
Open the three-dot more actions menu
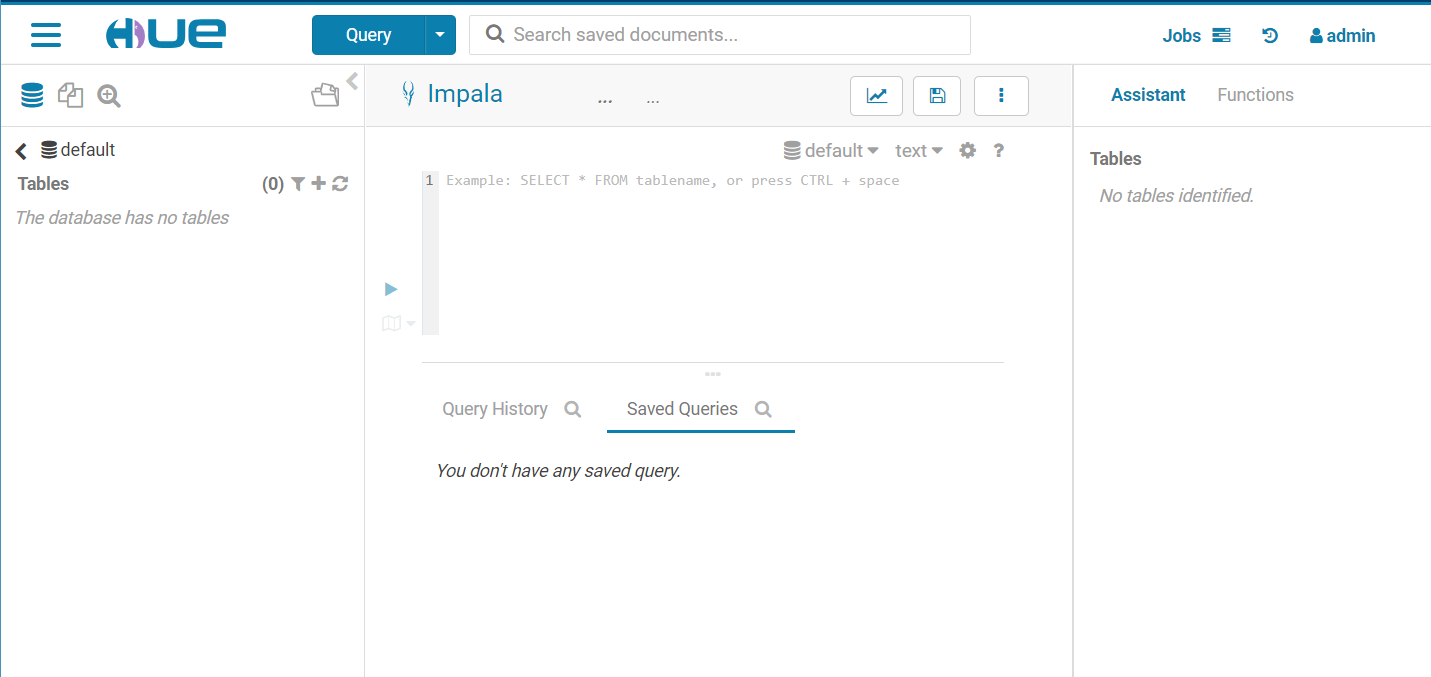coord(1001,96)
